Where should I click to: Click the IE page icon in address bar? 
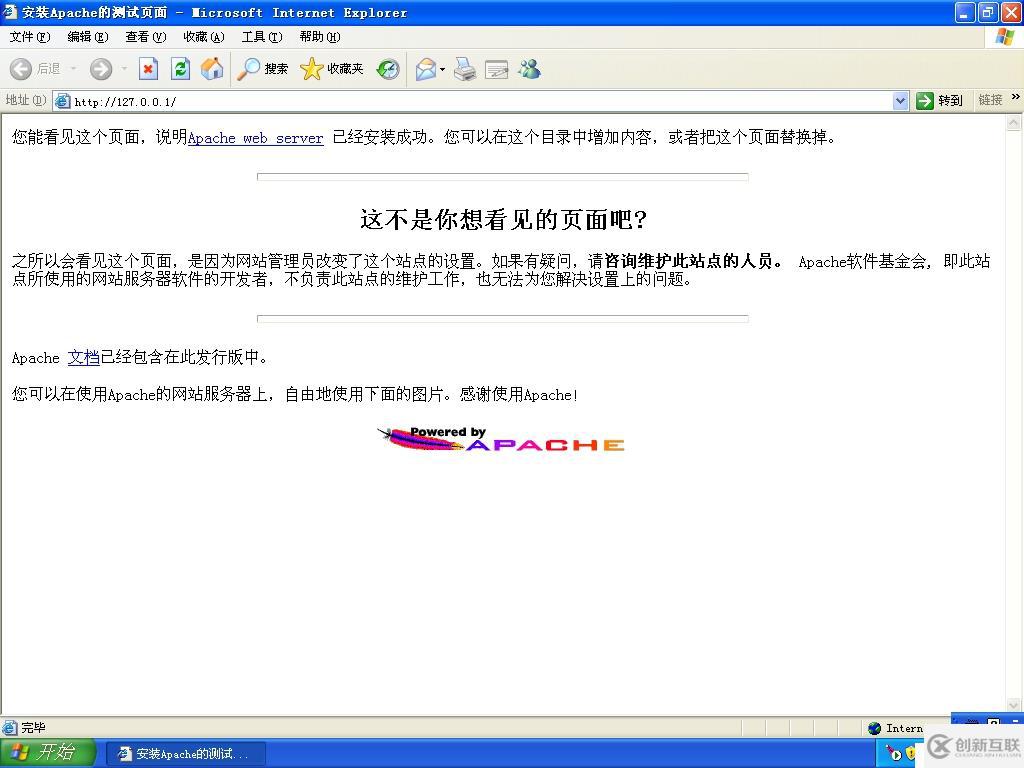point(63,101)
